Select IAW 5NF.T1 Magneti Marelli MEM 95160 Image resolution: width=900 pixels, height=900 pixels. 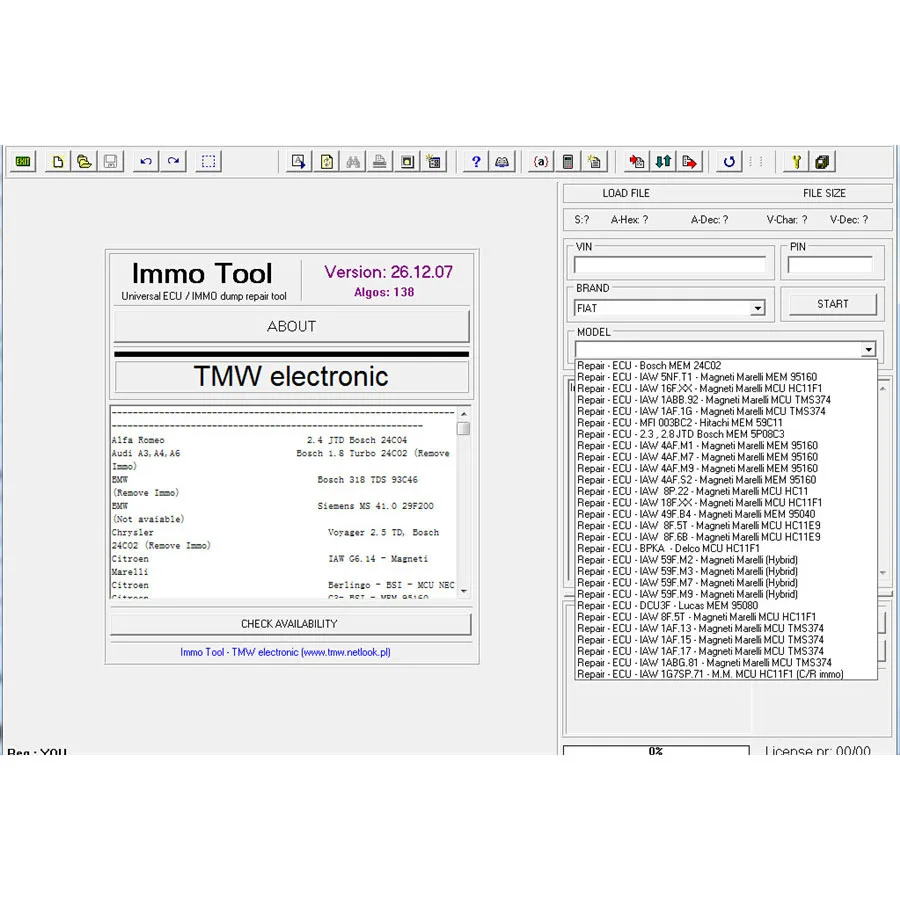726,377
